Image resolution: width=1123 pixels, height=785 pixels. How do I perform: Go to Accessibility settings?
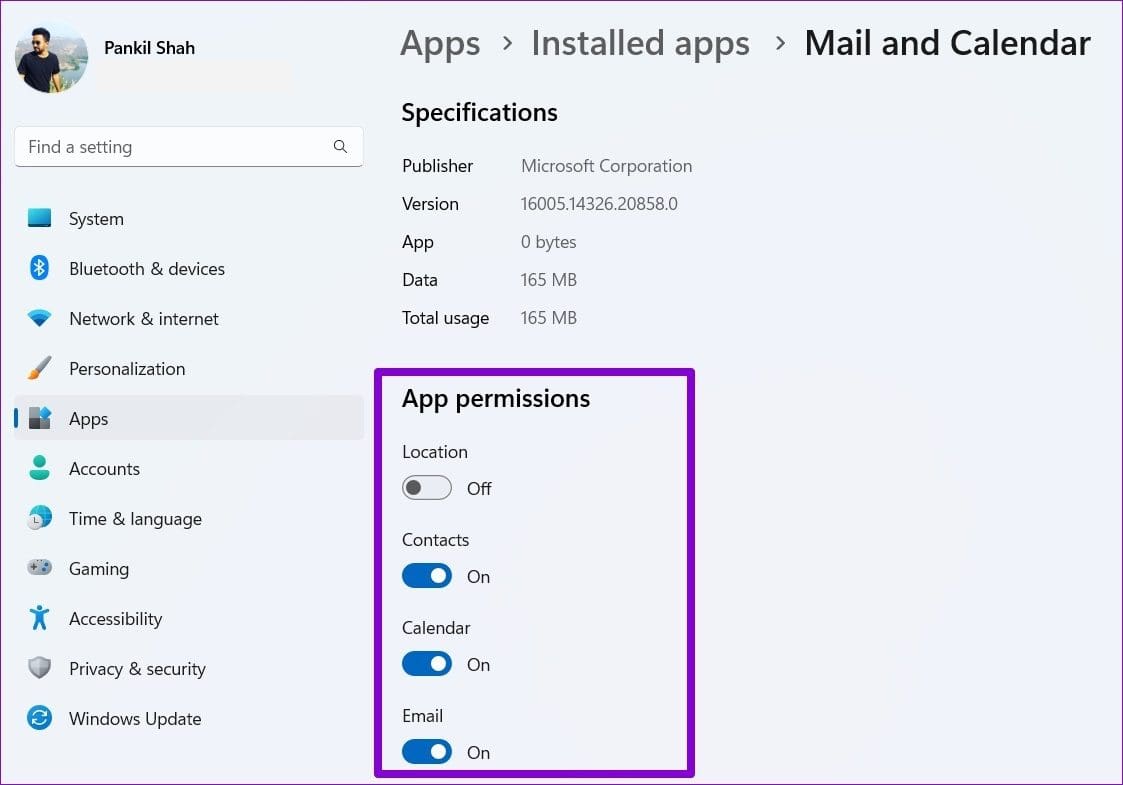coord(188,618)
